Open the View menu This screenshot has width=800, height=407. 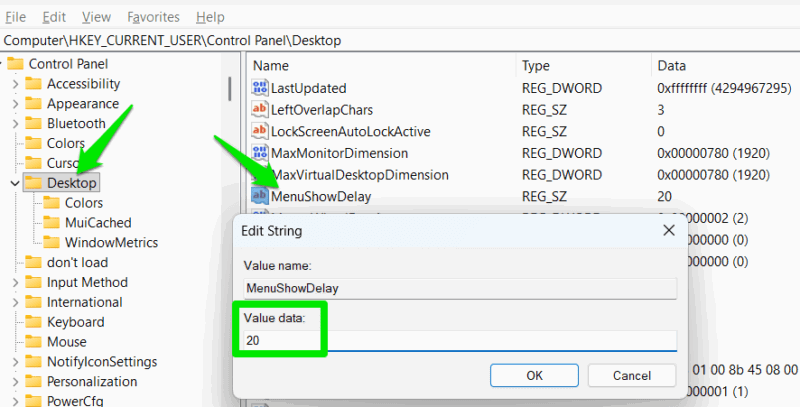pos(96,17)
